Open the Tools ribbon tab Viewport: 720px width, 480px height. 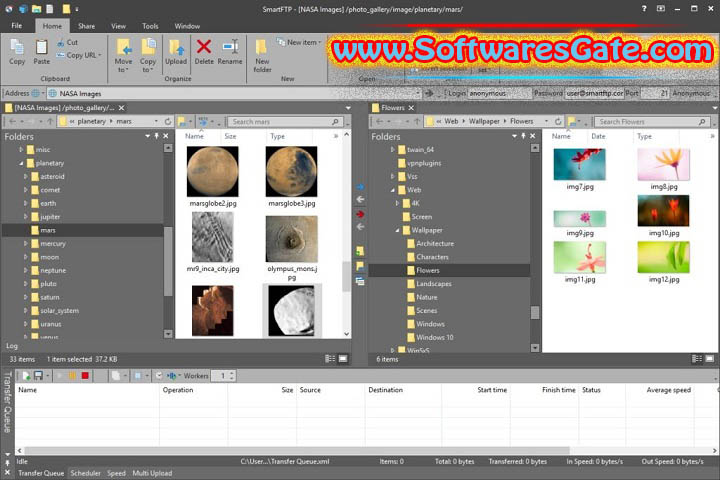(x=150, y=26)
